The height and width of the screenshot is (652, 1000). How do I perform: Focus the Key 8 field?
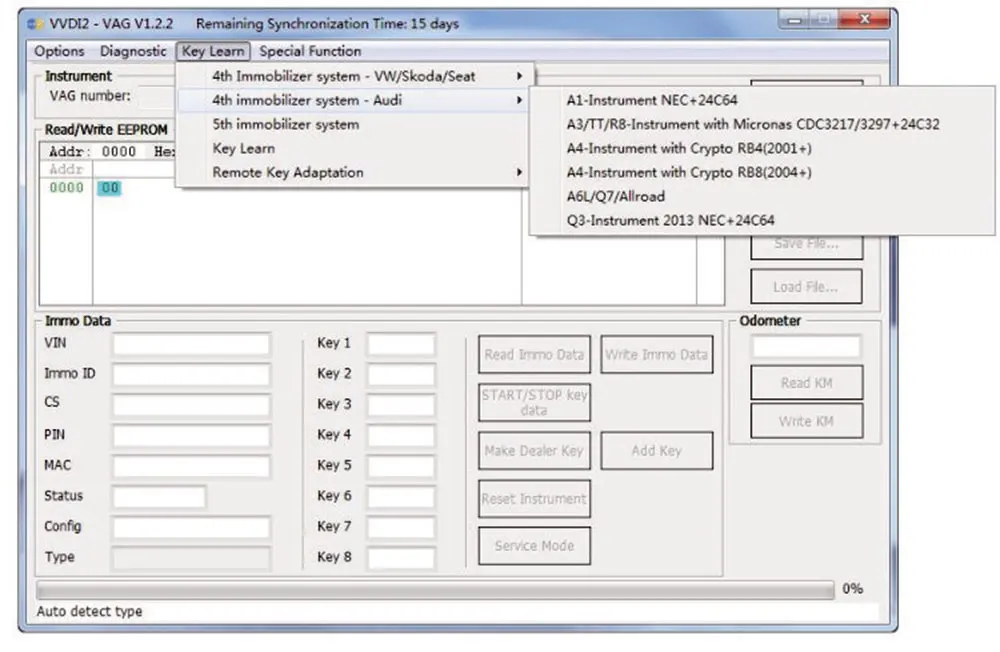point(401,558)
